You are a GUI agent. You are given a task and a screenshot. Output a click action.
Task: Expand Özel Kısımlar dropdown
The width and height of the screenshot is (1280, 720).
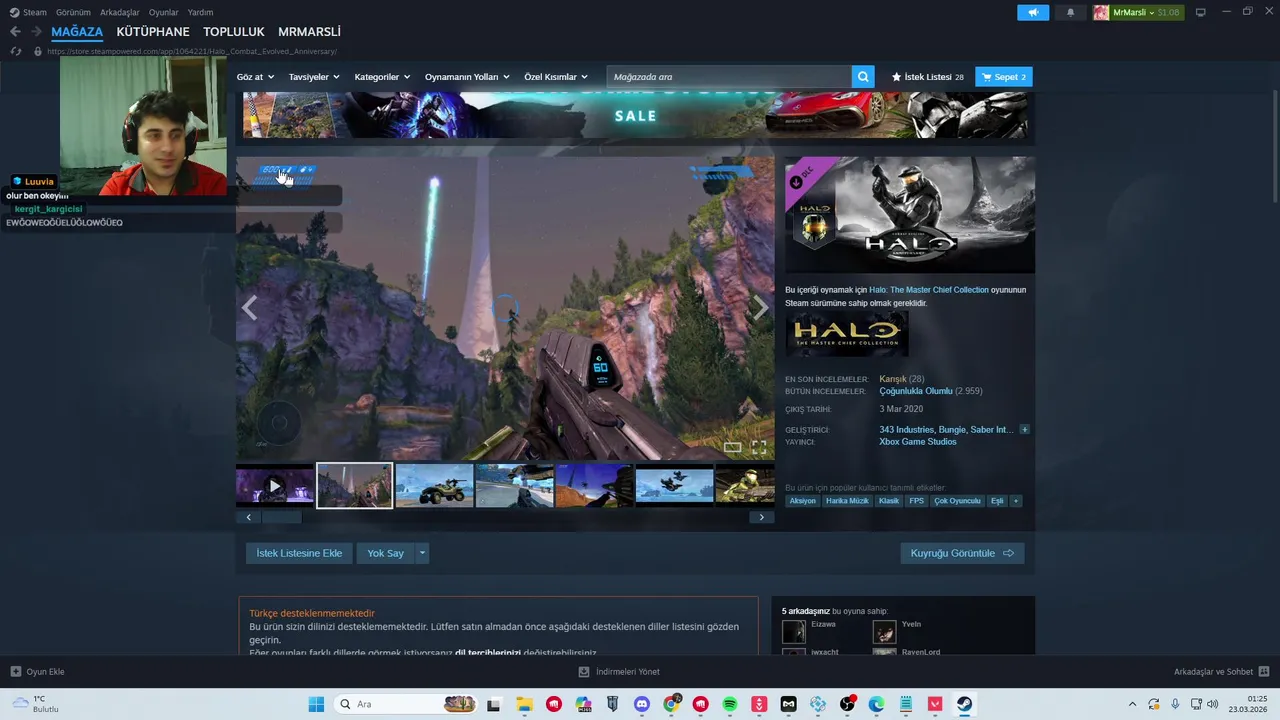click(556, 77)
